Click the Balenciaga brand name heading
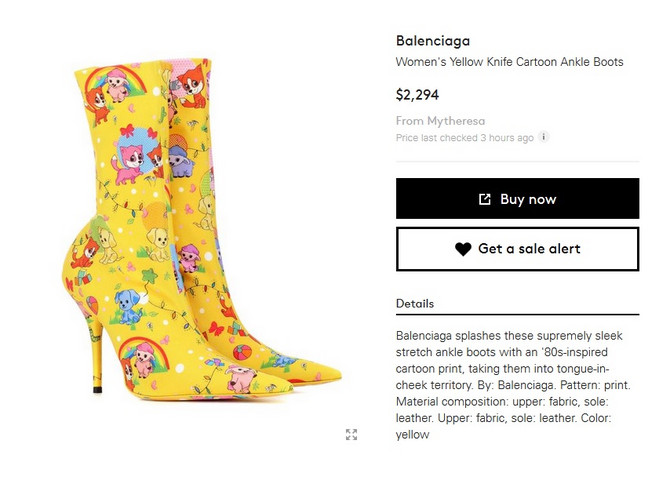Image resolution: width=670 pixels, height=484 pixels. (432, 41)
